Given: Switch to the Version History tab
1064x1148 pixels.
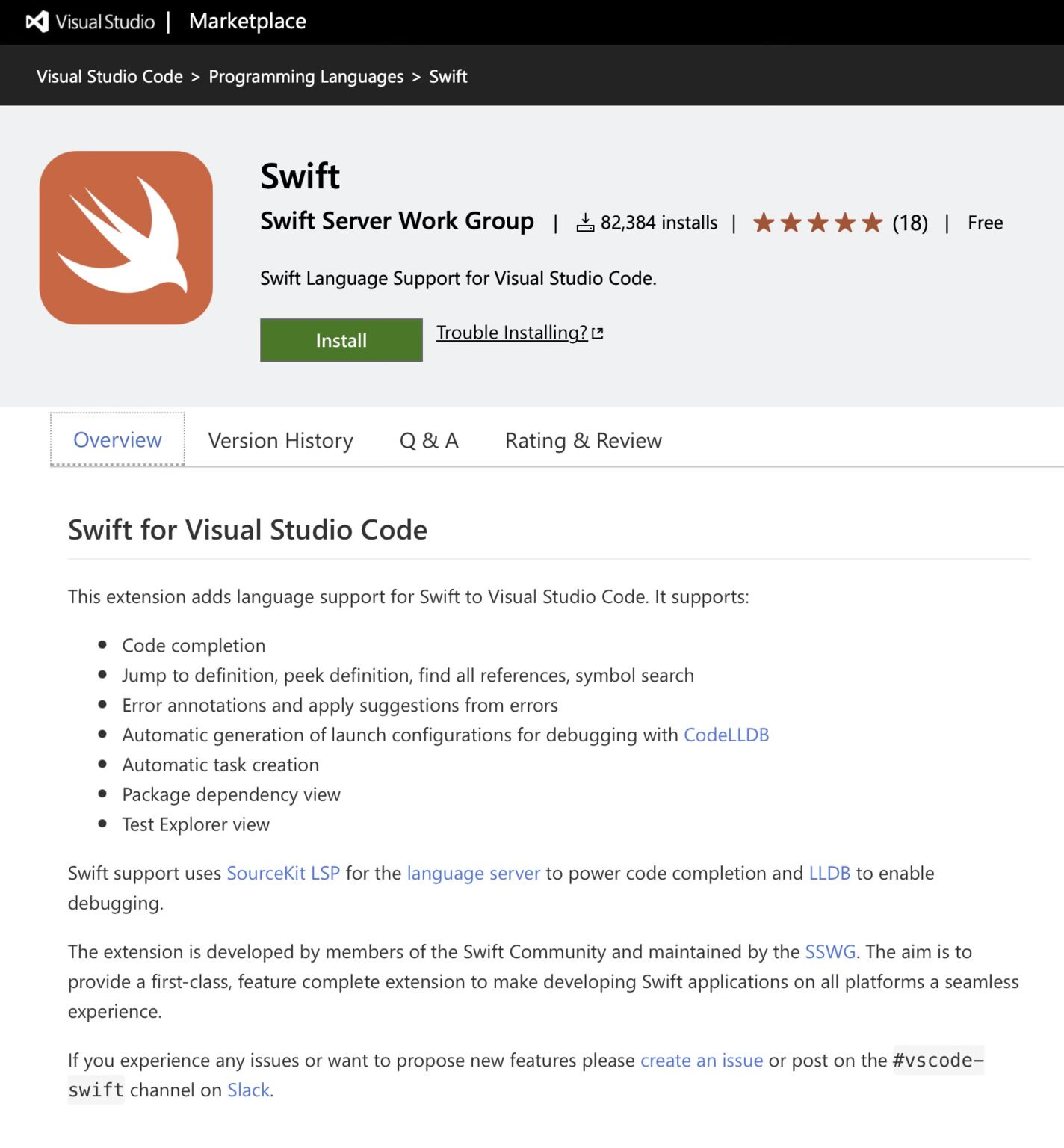Looking at the screenshot, I should point(280,441).
